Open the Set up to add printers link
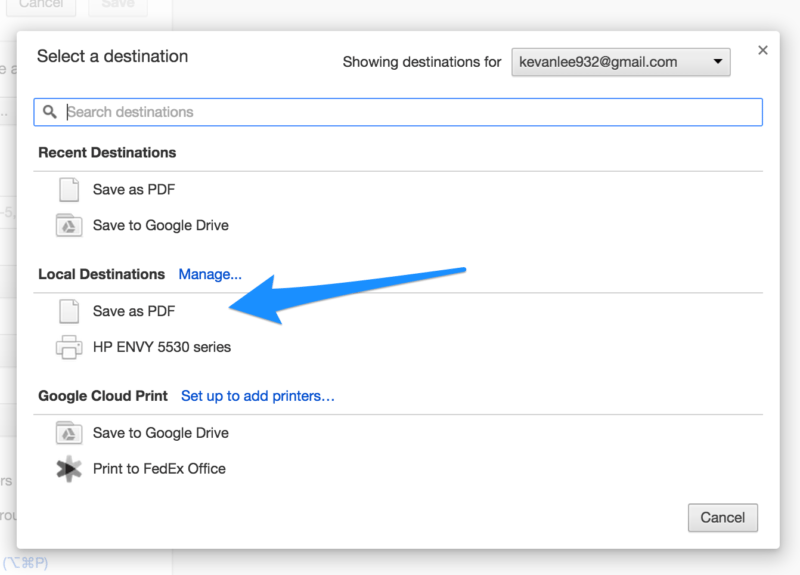800x575 pixels. pyautogui.click(x=258, y=396)
